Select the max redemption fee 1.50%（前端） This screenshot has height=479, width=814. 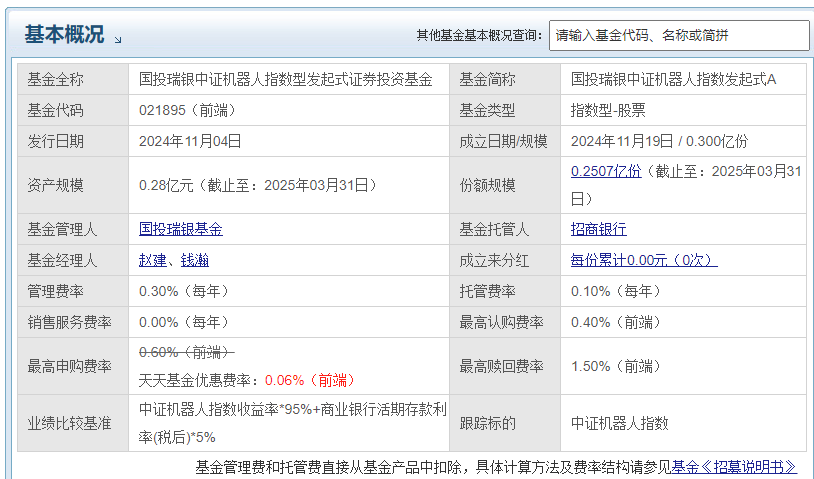coord(616,366)
